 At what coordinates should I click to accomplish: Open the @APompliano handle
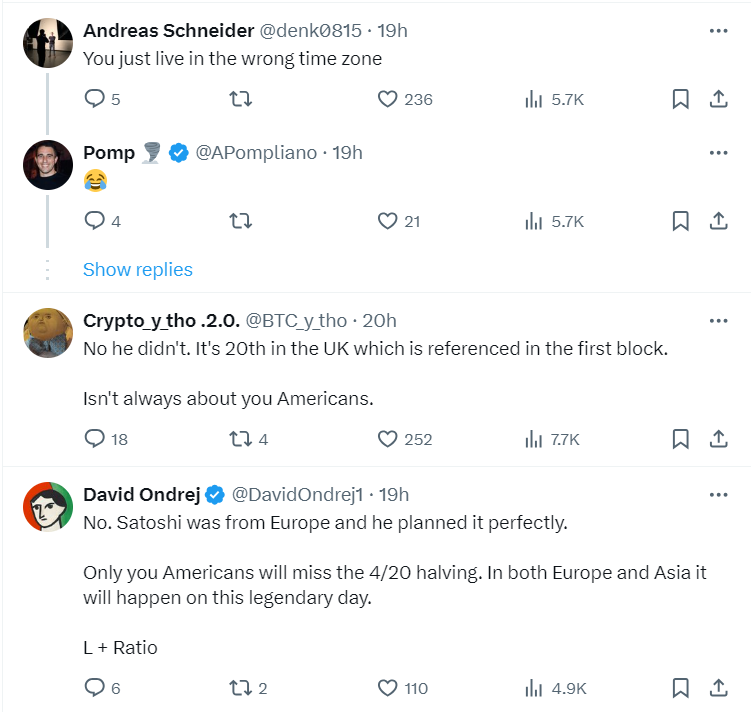[256, 153]
